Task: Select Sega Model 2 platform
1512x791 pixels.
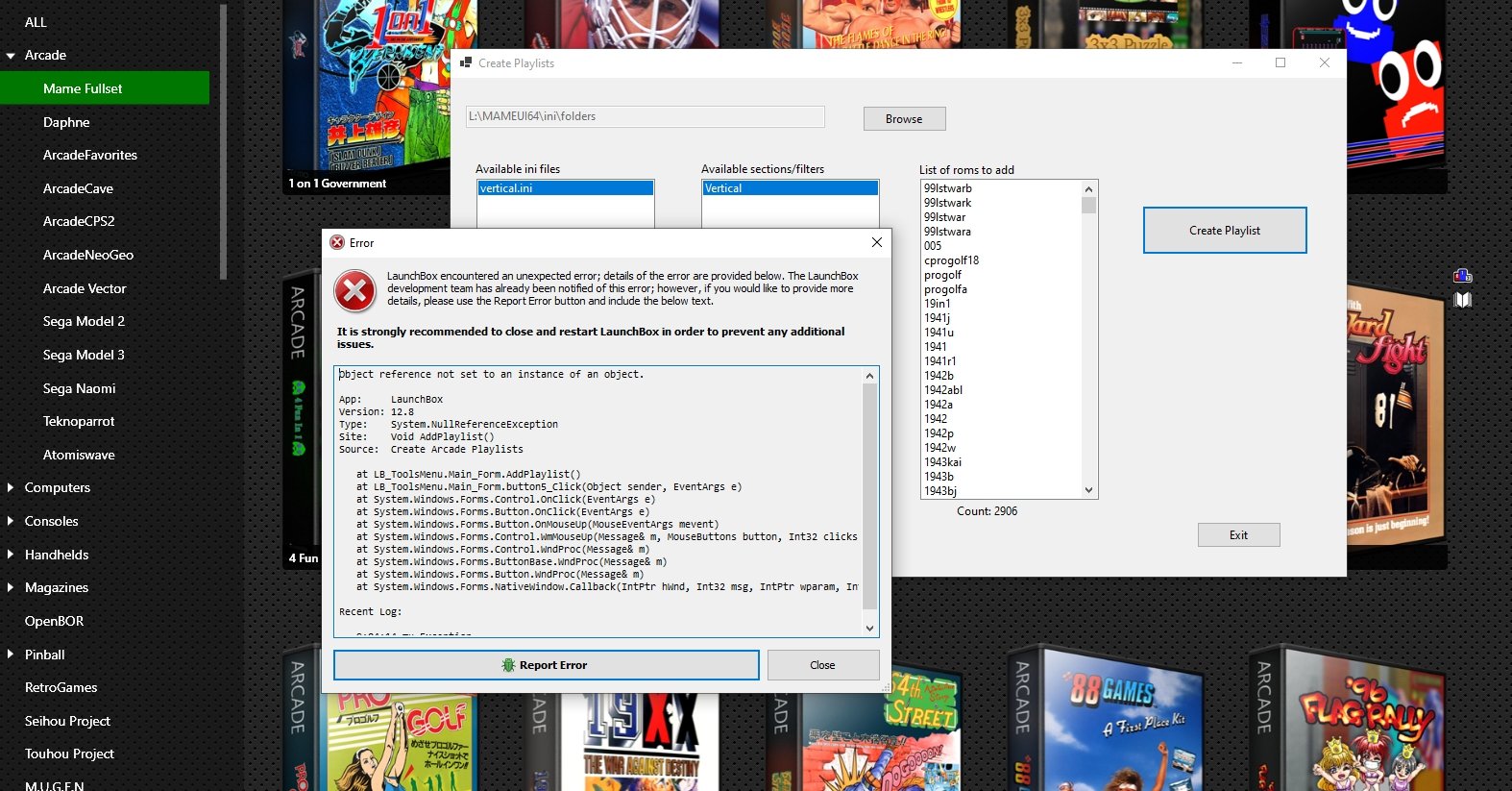Action: tap(84, 321)
